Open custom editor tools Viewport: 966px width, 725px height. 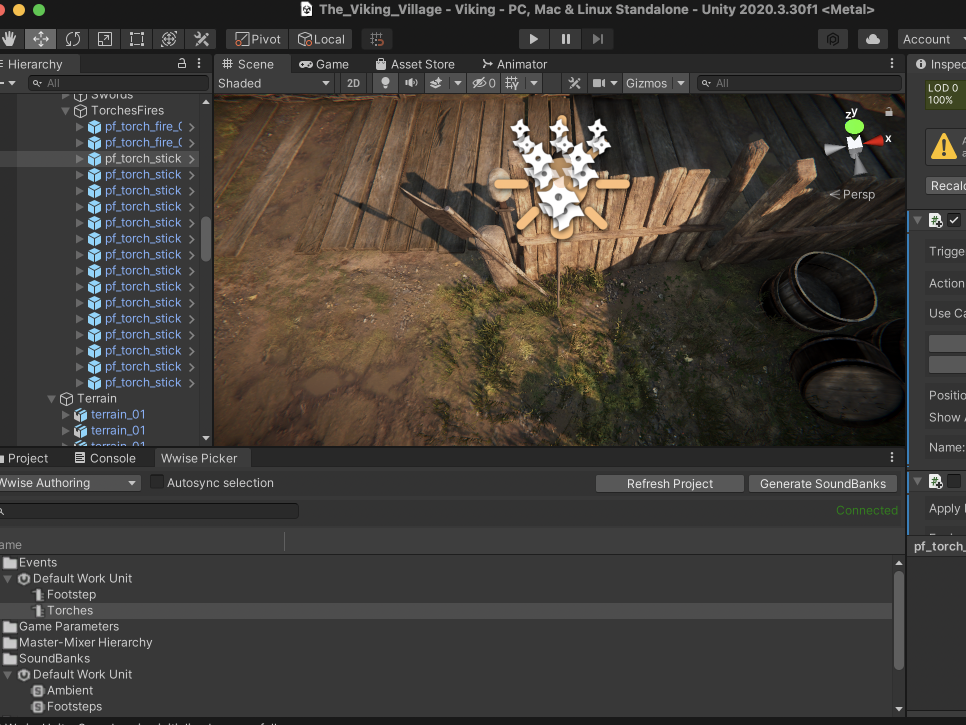[201, 39]
